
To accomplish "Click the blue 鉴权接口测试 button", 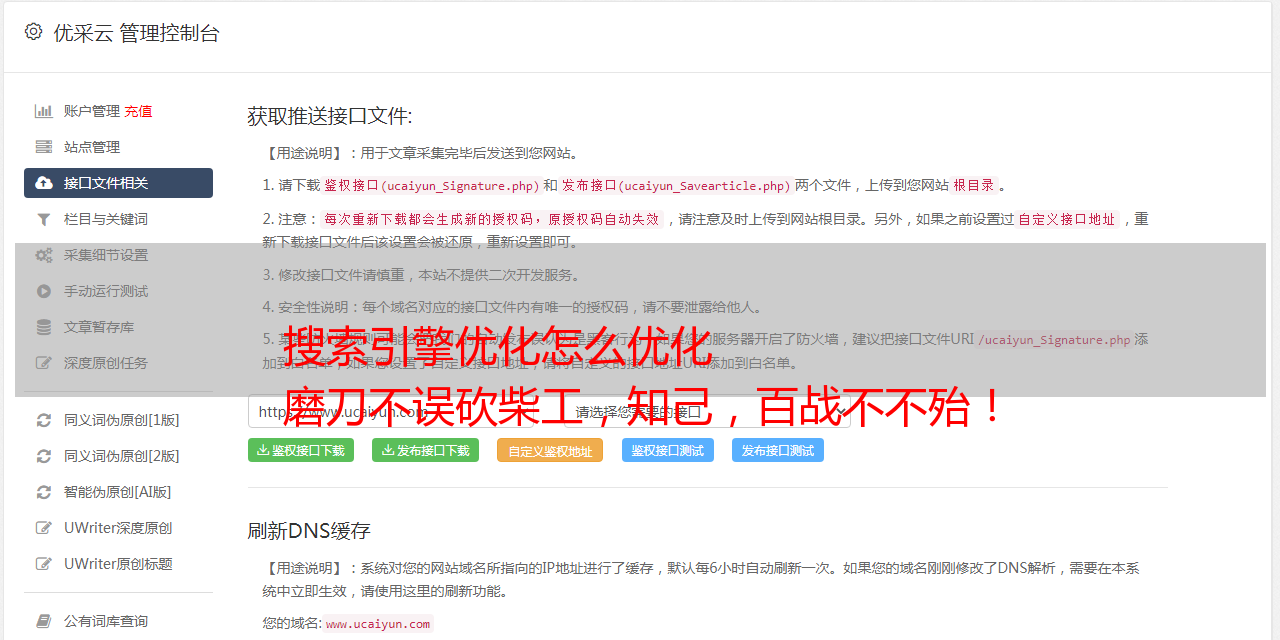I will (668, 450).
